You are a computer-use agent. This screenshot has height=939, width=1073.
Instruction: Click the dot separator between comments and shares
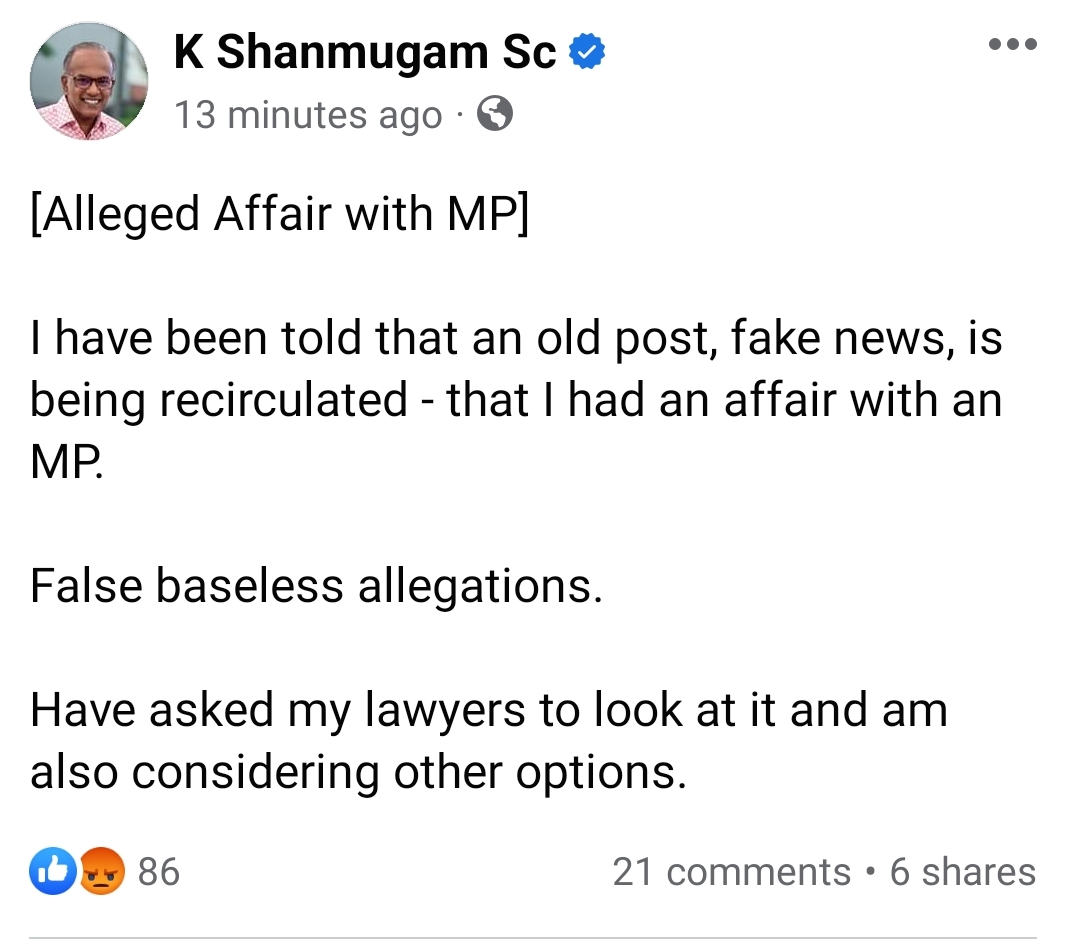coord(871,872)
